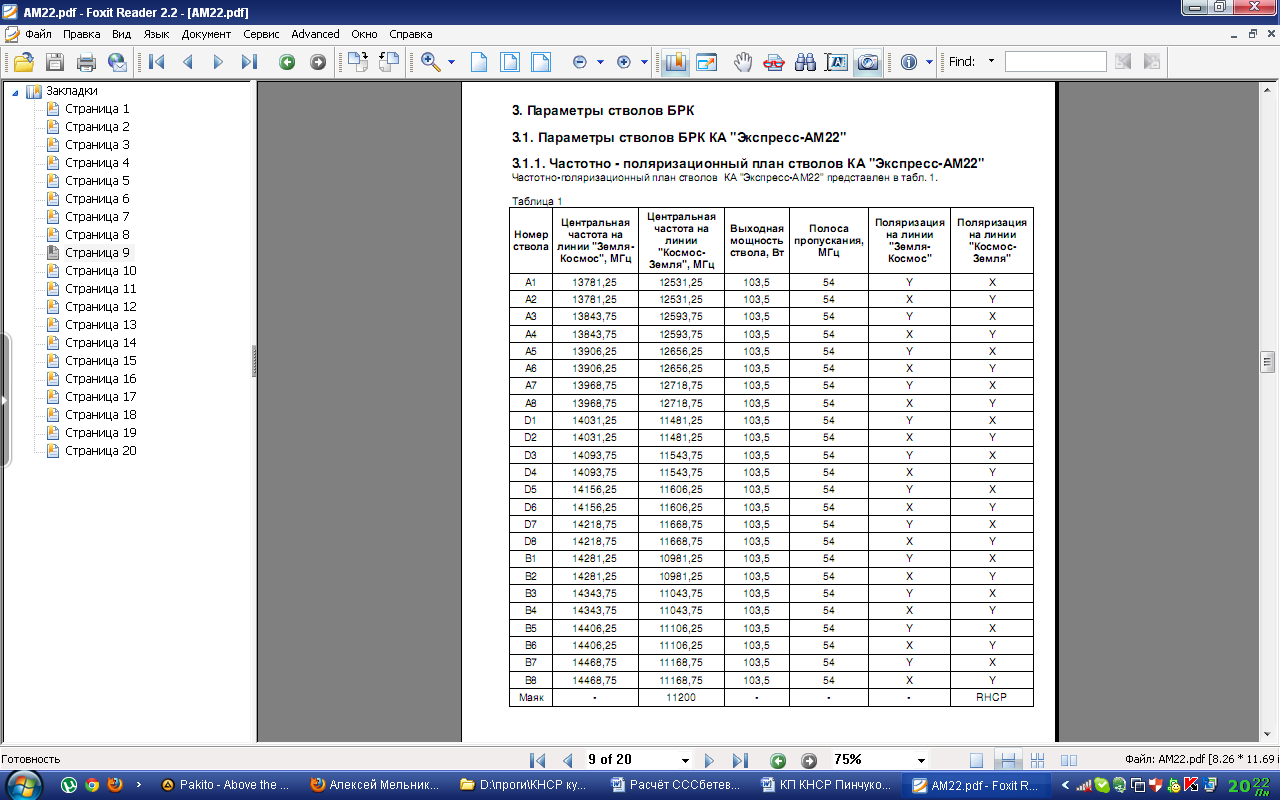Open the dropdown next to the info icon
Screen dimensions: 1280x800
click(929, 62)
